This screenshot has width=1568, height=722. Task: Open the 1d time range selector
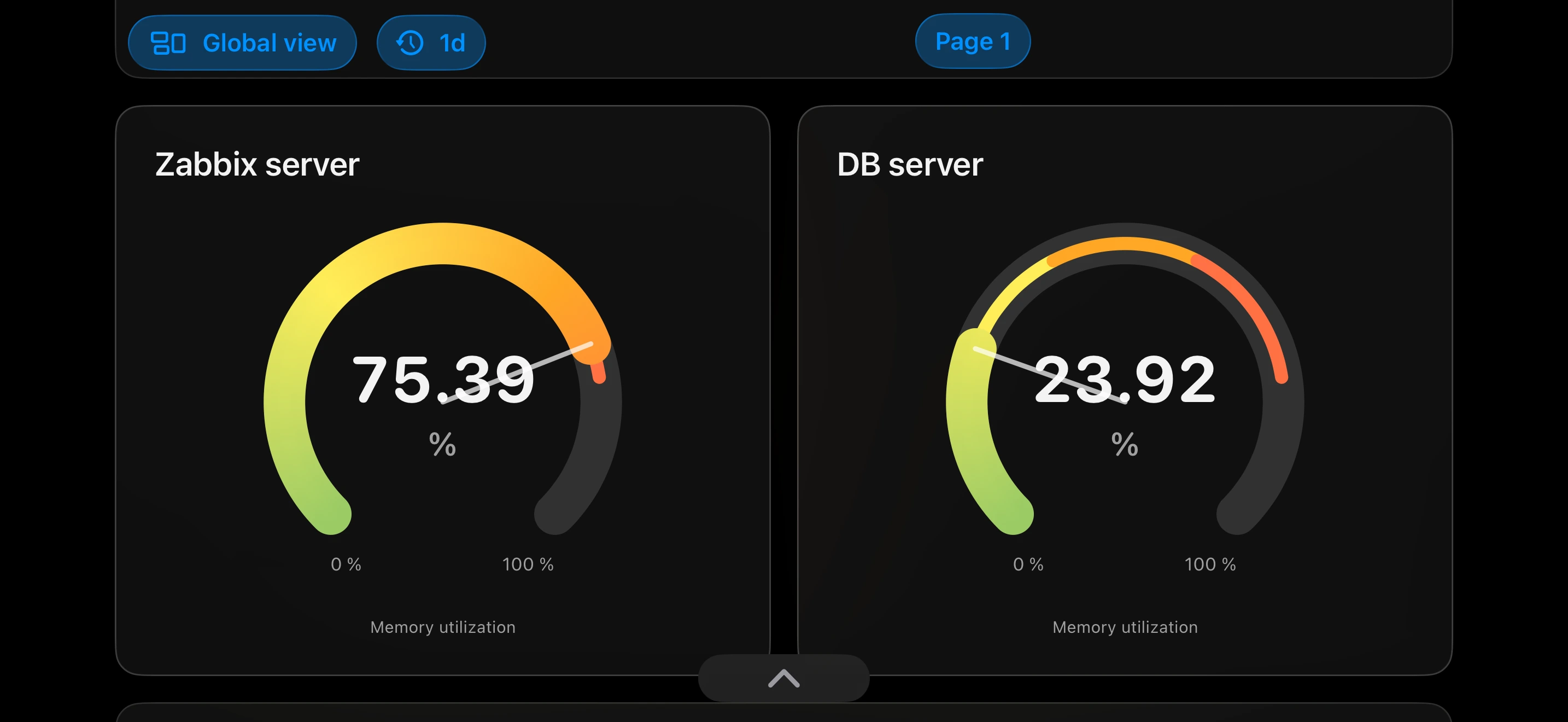click(x=431, y=42)
